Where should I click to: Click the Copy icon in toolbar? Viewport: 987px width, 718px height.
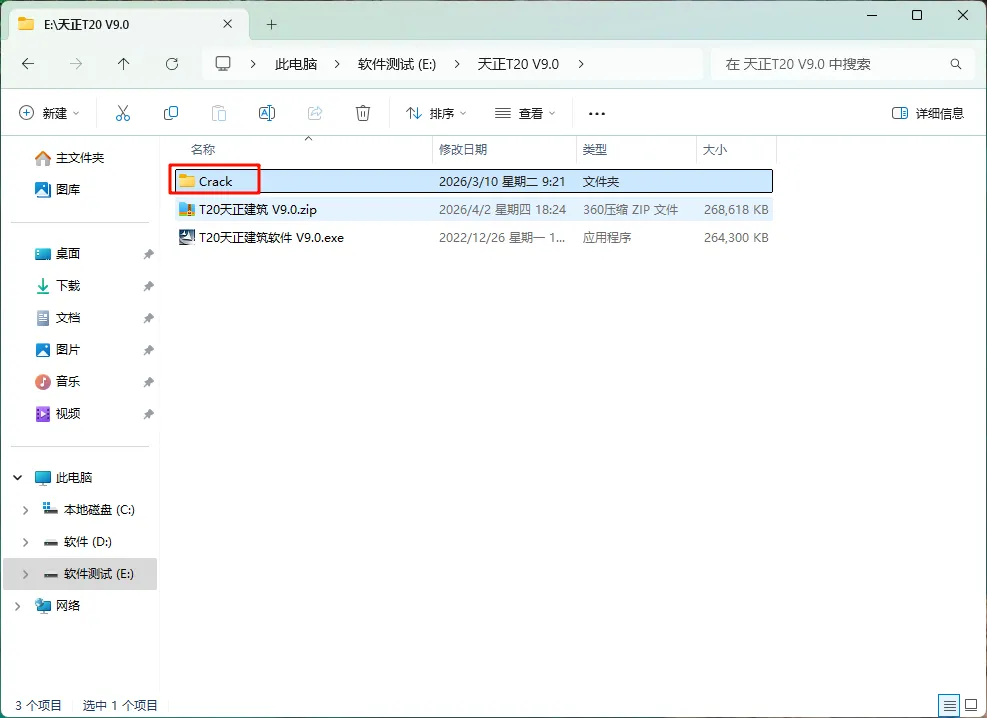point(171,113)
